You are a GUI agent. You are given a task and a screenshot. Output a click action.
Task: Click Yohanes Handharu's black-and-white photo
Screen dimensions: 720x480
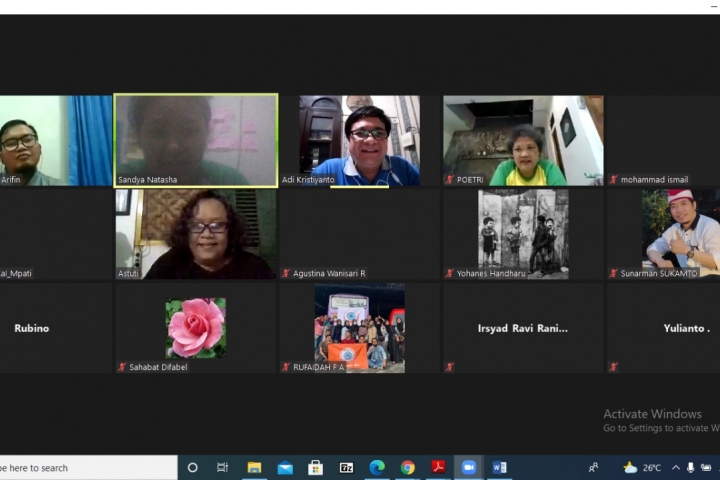click(523, 234)
